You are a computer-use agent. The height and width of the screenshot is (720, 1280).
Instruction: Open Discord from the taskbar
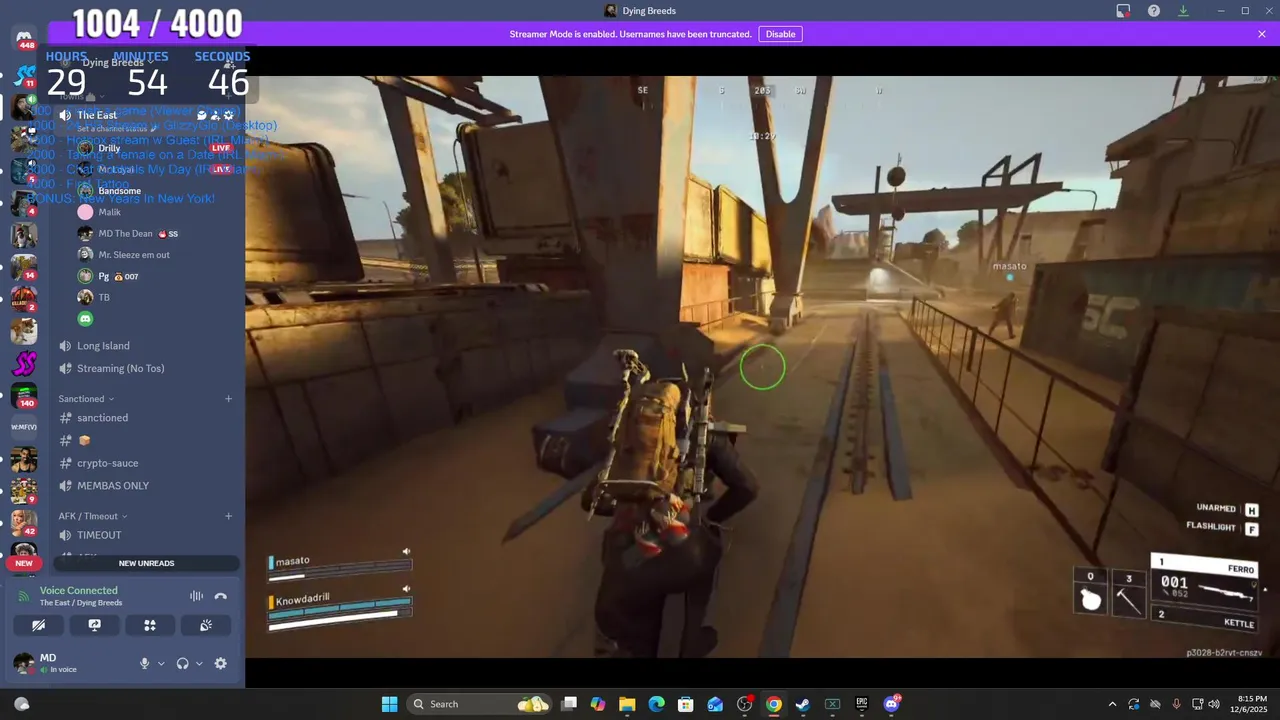[891, 704]
